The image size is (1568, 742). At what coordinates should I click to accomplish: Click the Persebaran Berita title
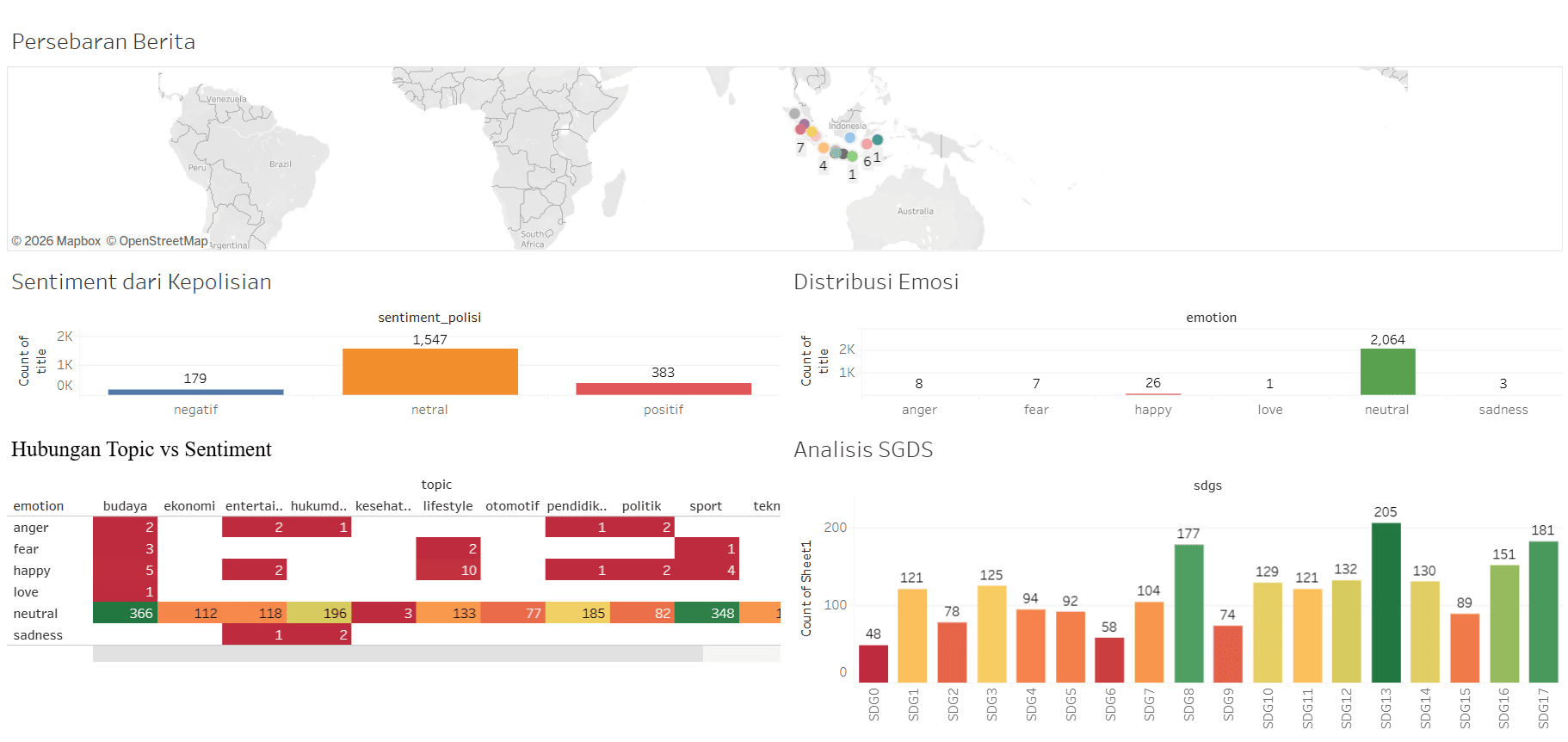click(x=103, y=41)
